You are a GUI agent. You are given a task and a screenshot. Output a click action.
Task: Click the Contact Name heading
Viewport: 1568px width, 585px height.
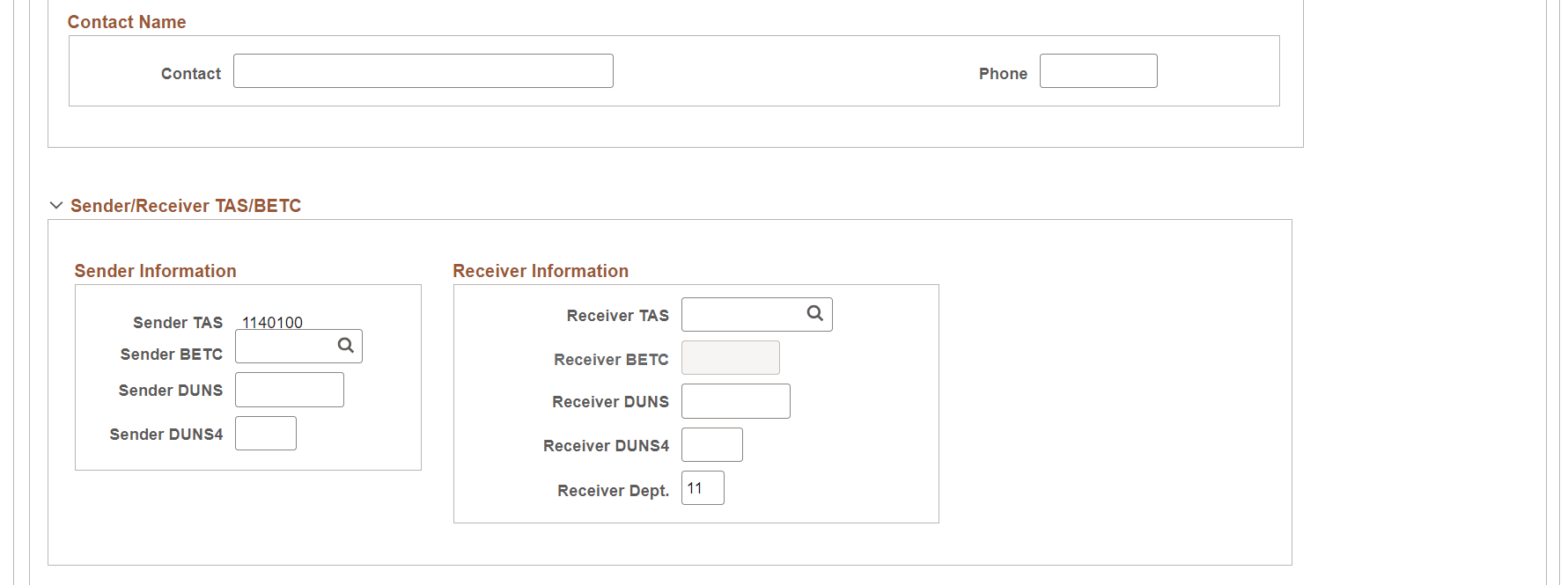pos(127,22)
